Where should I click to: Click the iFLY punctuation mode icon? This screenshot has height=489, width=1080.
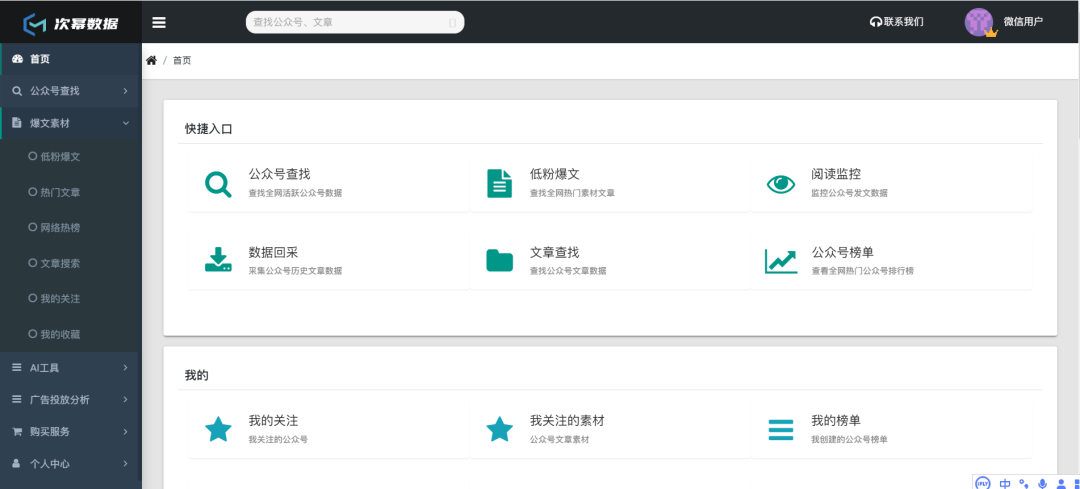[x=1024, y=483]
